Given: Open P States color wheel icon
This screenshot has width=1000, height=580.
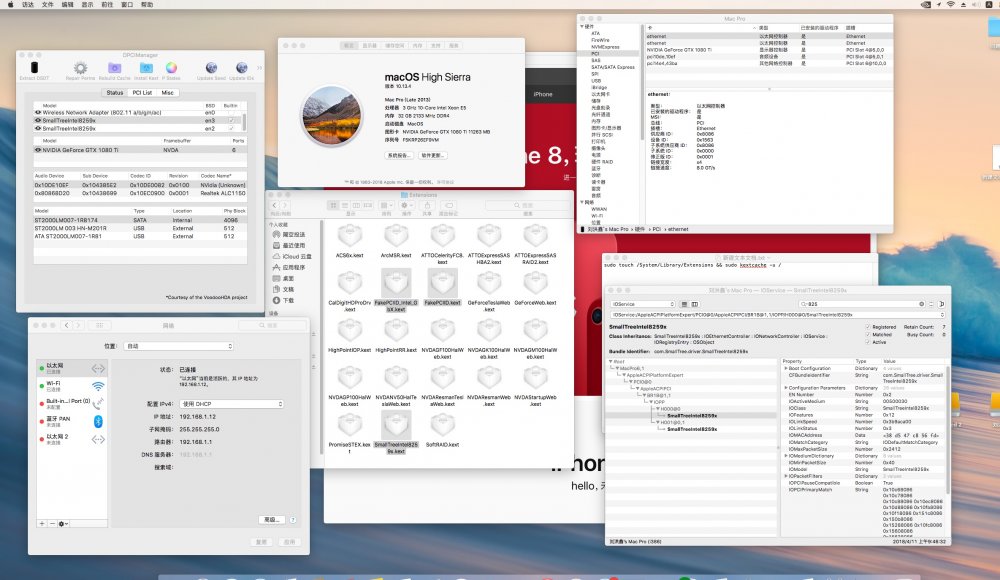Looking at the screenshot, I should click(171, 70).
